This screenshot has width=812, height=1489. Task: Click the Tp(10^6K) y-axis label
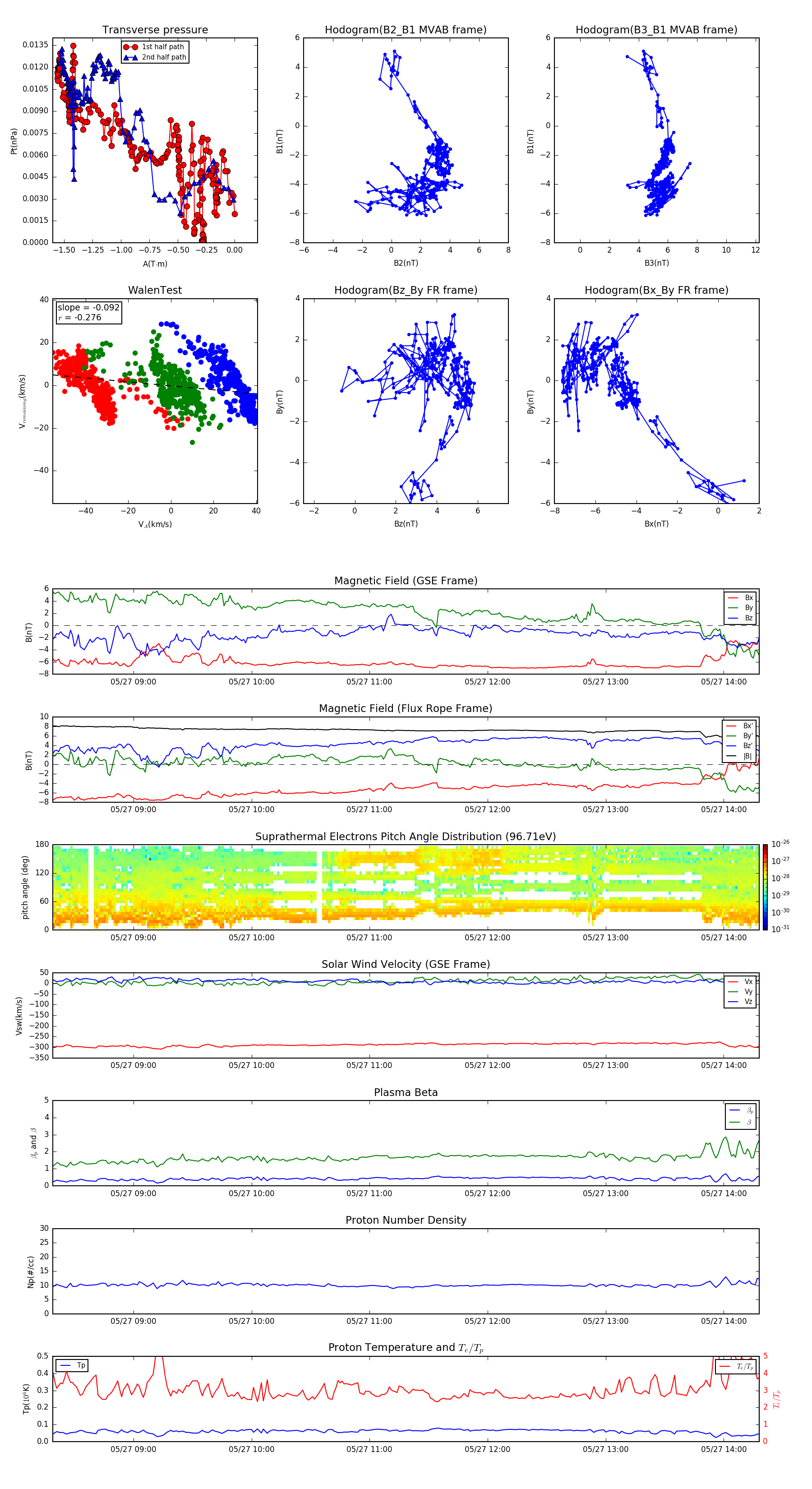[26, 1399]
